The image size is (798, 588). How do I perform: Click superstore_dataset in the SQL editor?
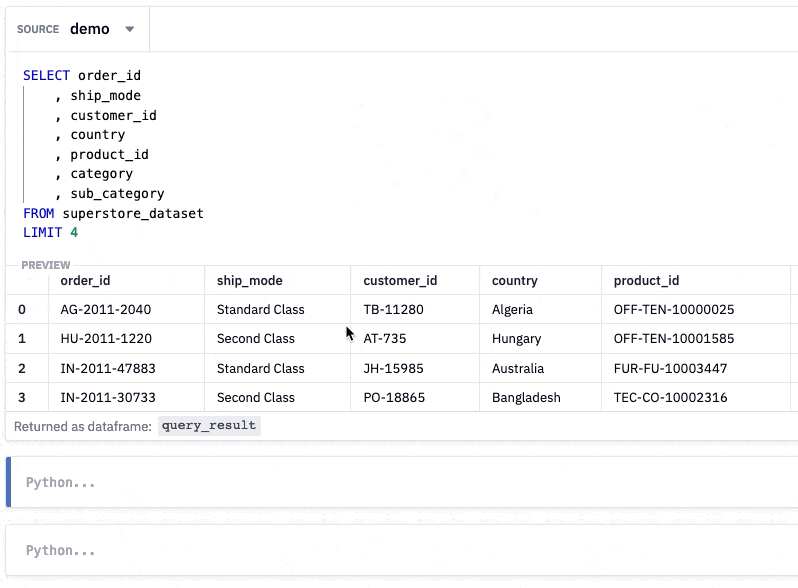point(133,213)
